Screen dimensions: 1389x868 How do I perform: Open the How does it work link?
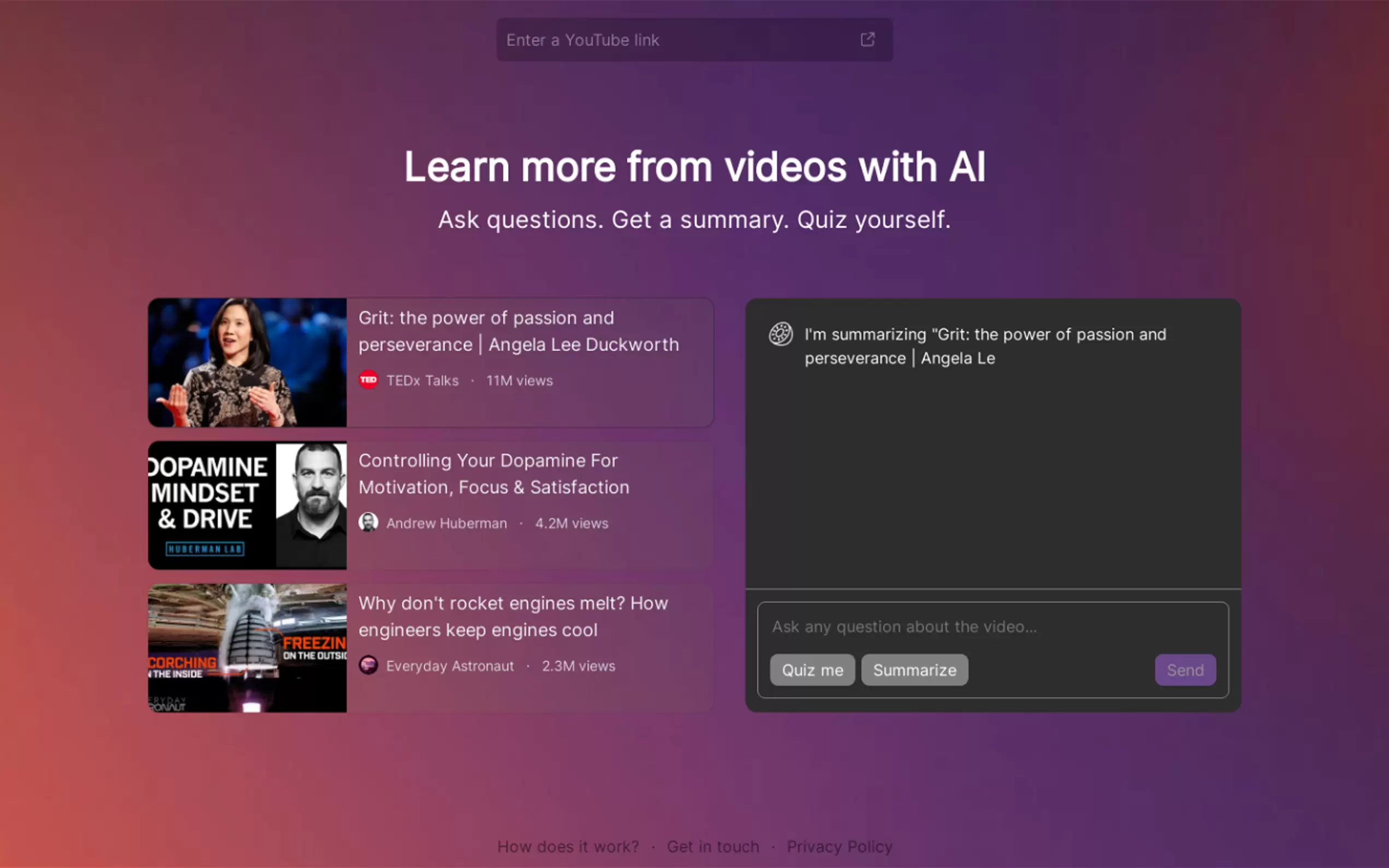click(x=568, y=847)
